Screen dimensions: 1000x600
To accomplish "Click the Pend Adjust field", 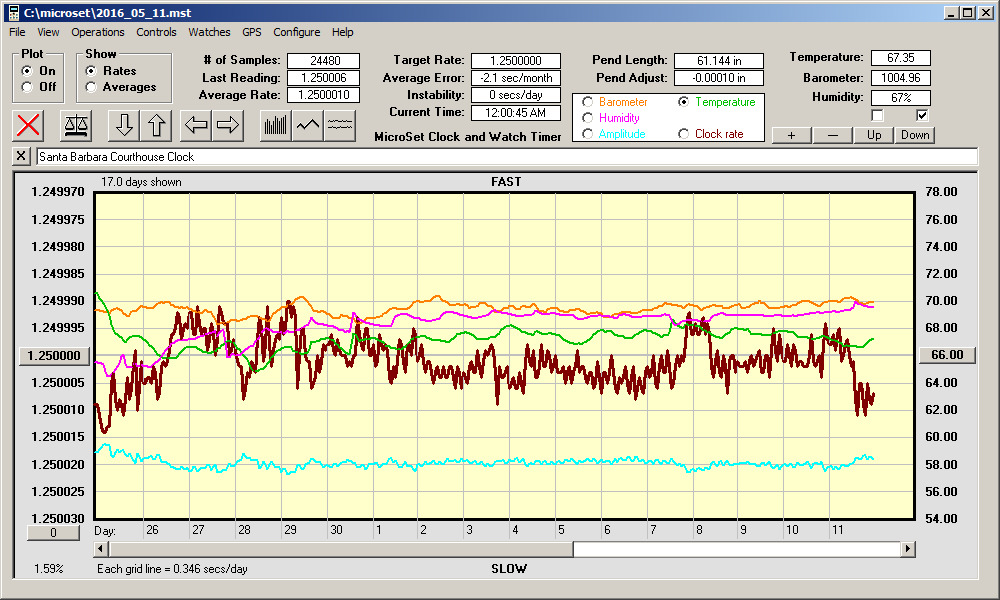I will pyautogui.click(x=719, y=78).
